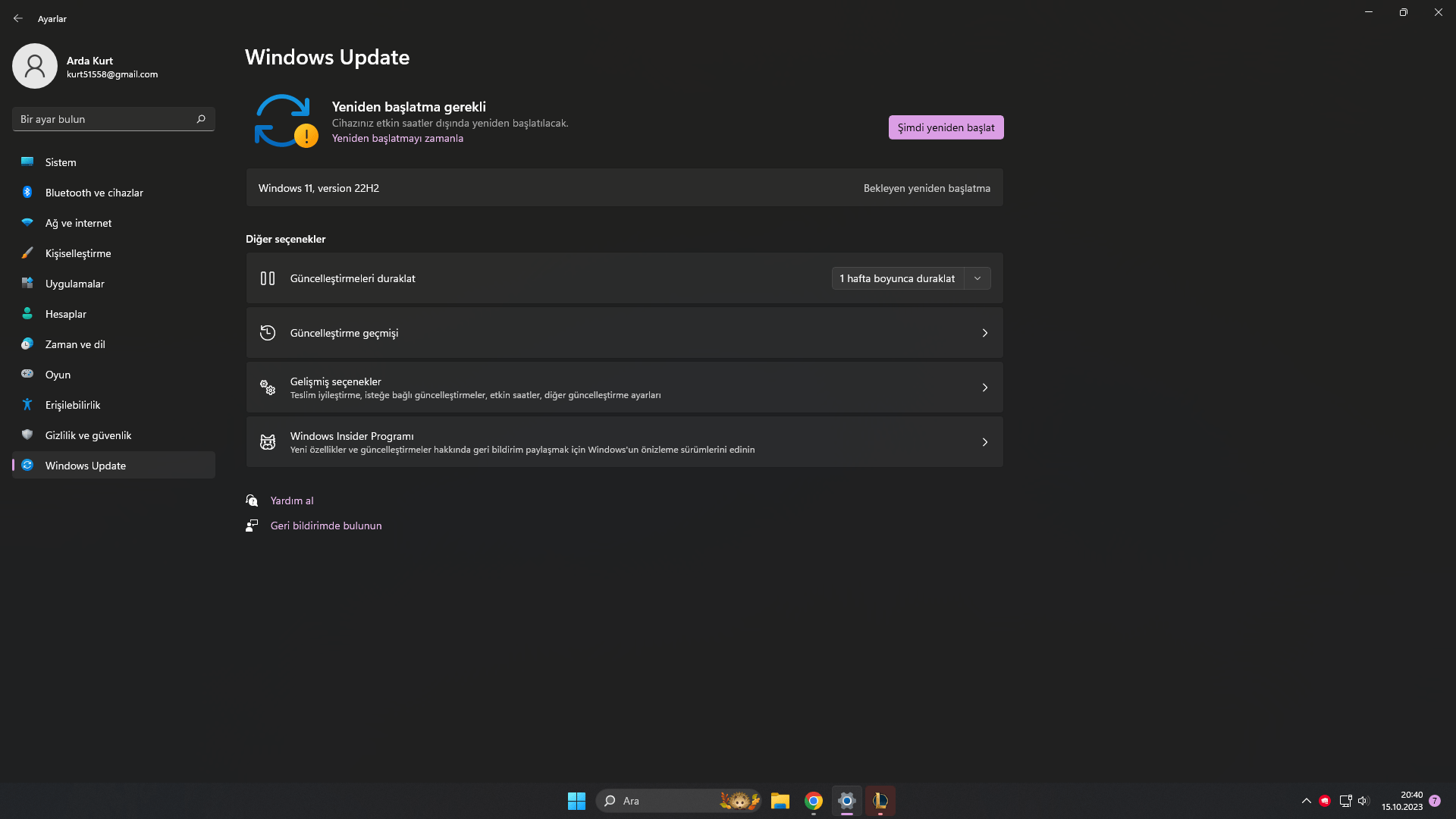1456x819 pixels.
Task: Click the restart-required update status icon
Action: point(286,121)
